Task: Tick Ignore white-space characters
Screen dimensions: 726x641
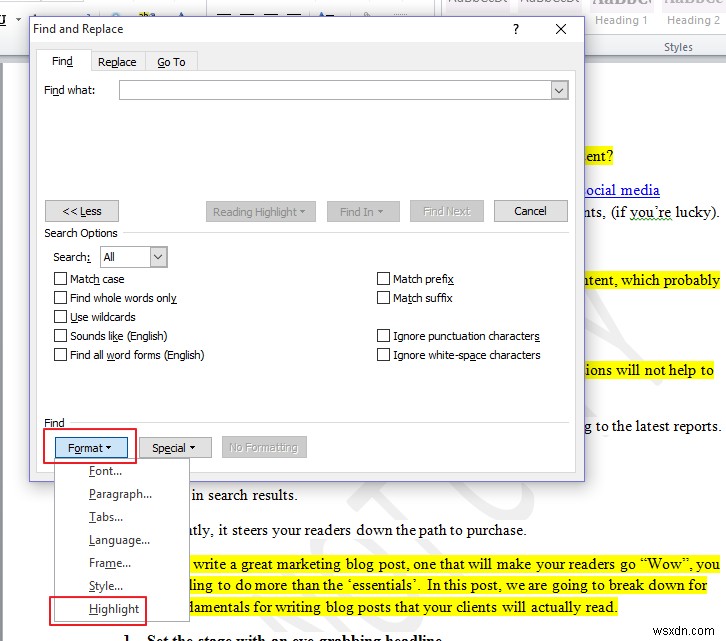Action: click(383, 355)
